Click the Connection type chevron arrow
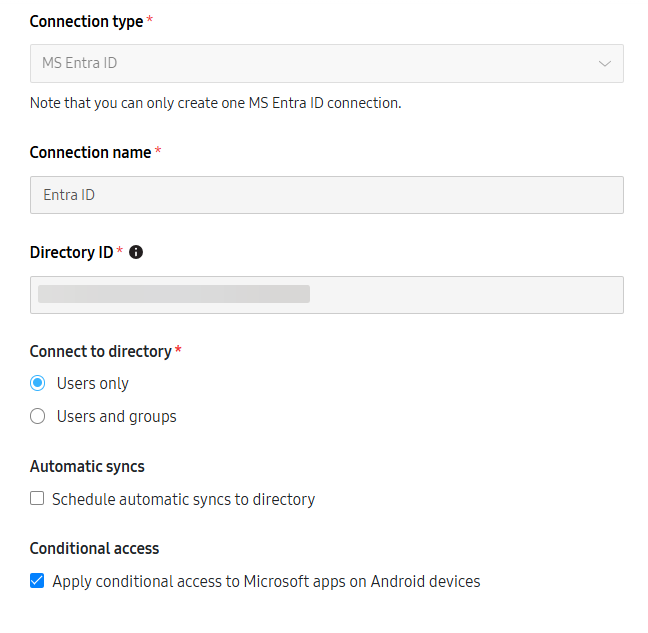The image size is (648, 633). pos(605,64)
